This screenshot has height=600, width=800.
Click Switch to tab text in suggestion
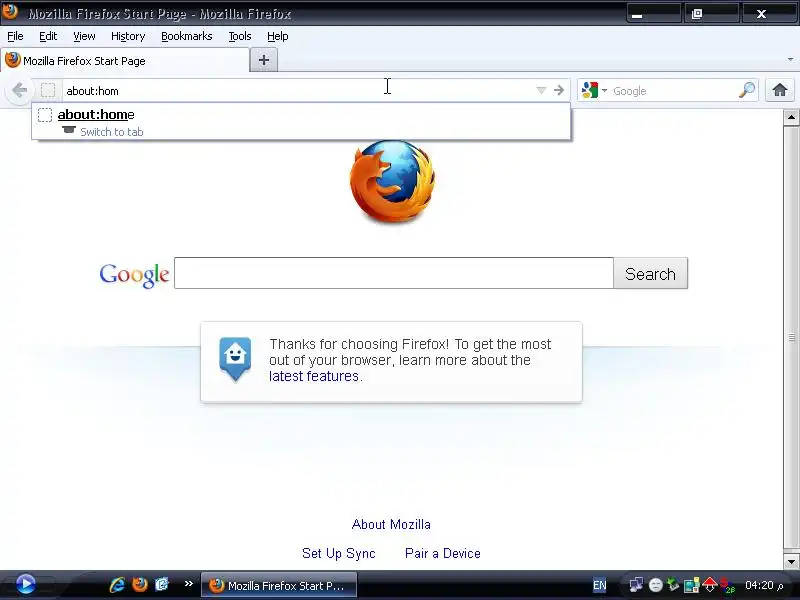pyautogui.click(x=112, y=132)
